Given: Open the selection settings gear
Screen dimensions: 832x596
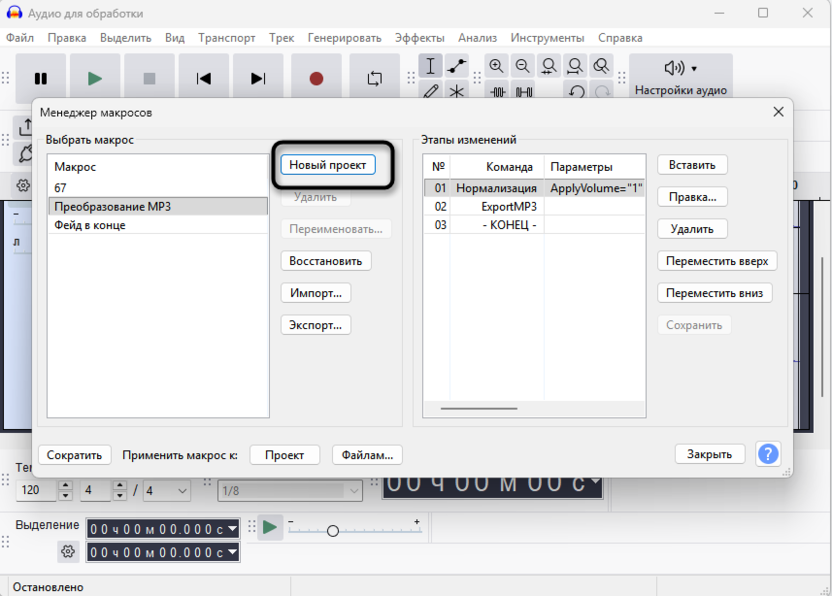Looking at the screenshot, I should click(68, 551).
